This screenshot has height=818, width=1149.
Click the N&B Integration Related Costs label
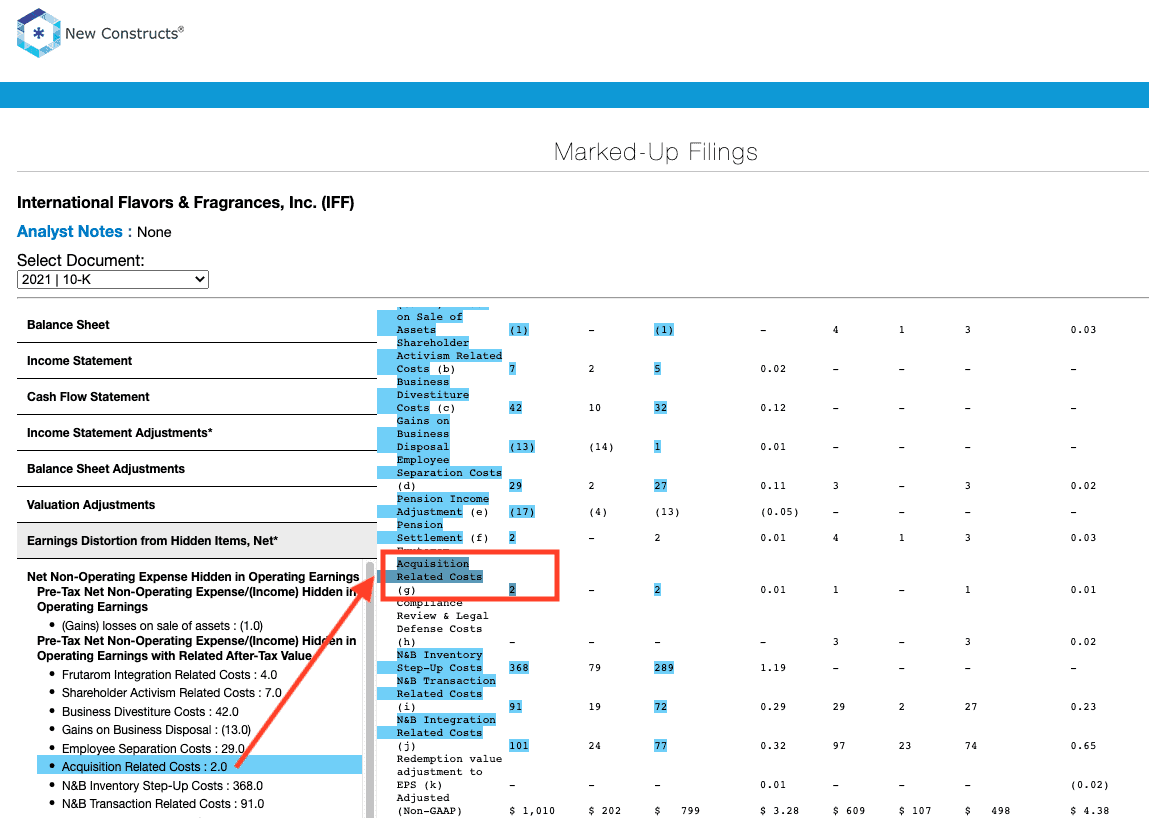[x=446, y=726]
